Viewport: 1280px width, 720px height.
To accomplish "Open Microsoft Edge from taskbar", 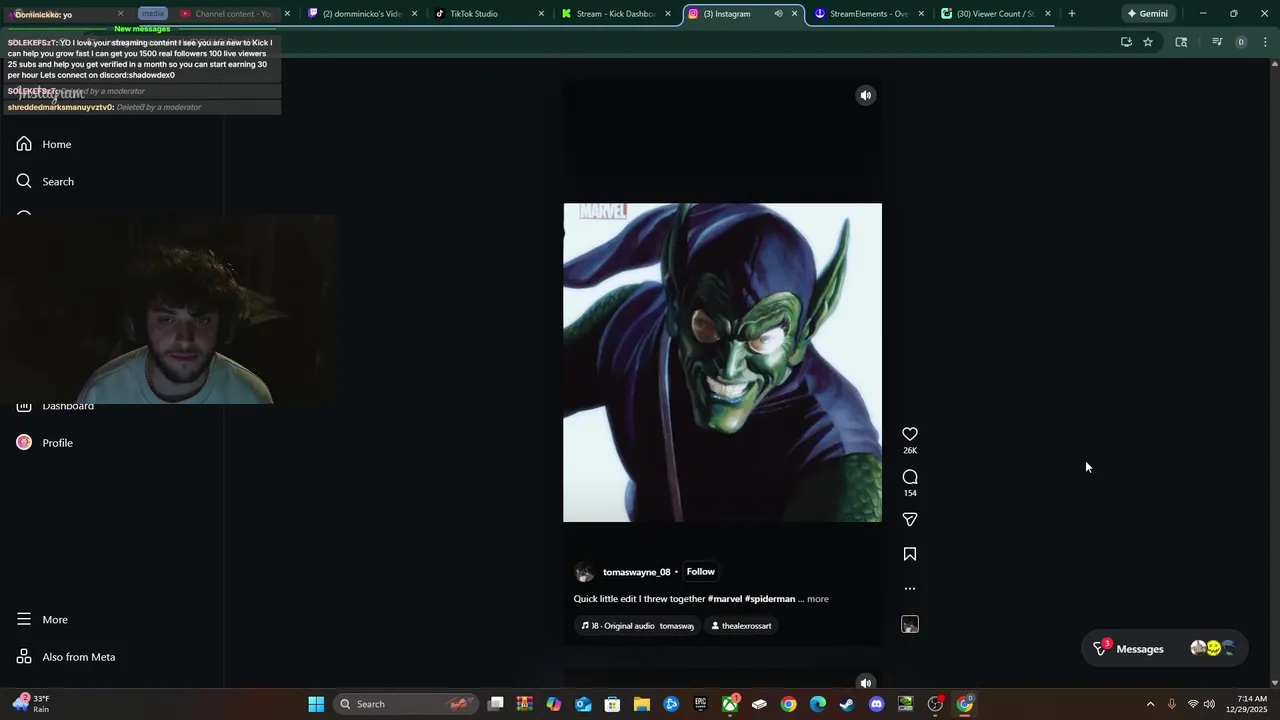I will tap(818, 704).
